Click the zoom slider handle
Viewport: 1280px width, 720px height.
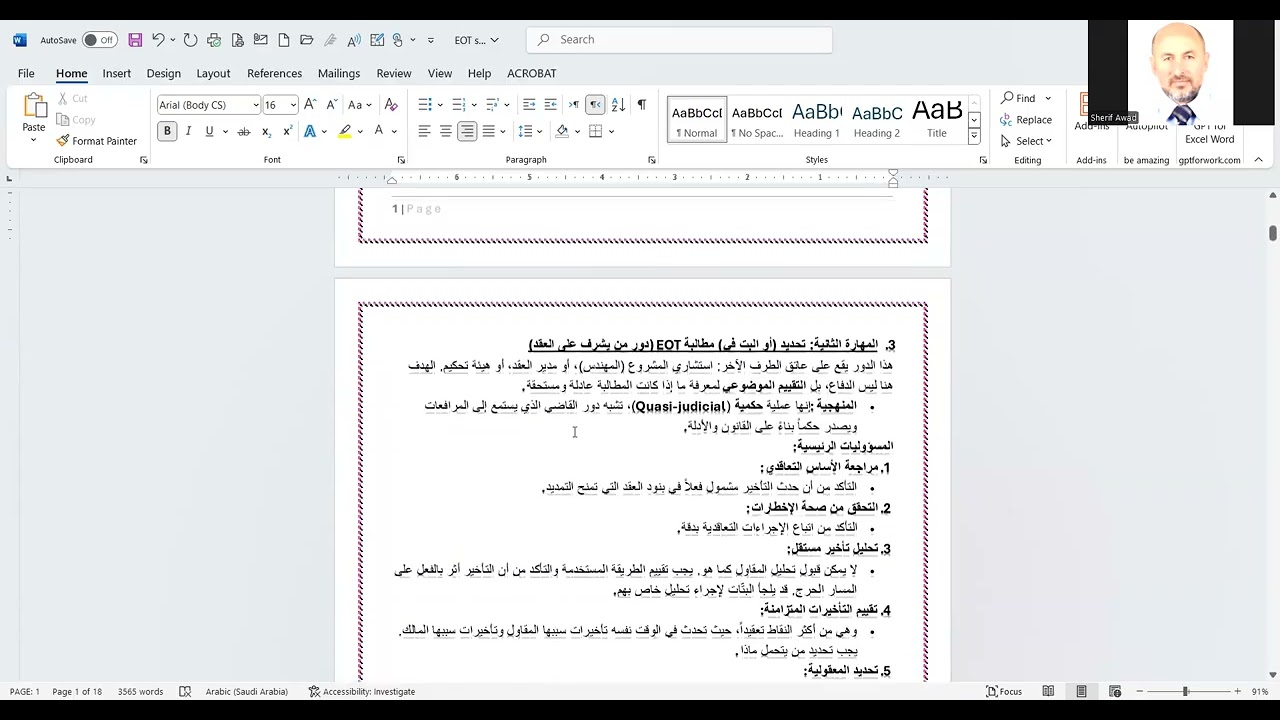(x=1185, y=691)
